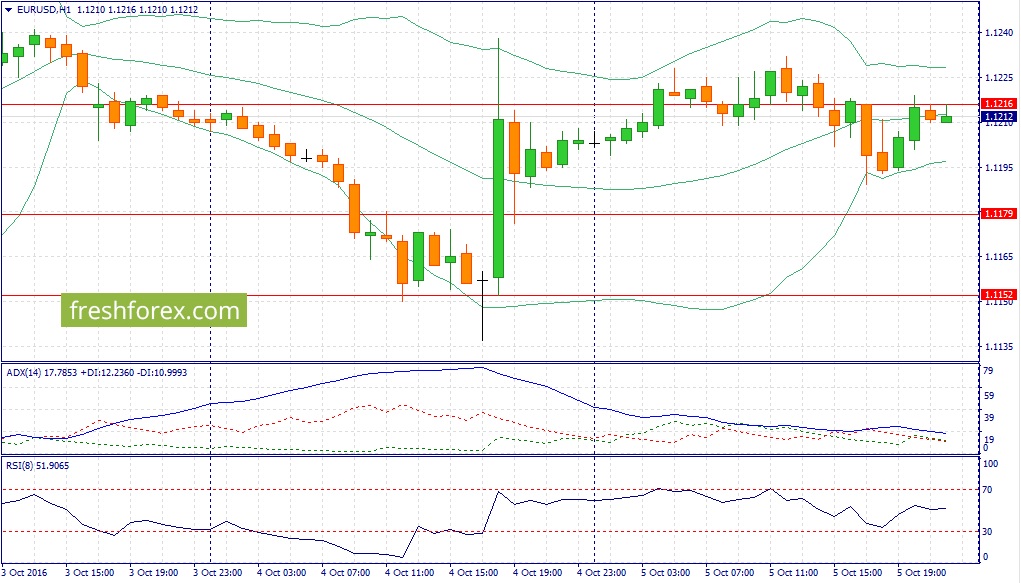Viewport: 1021px width, 583px height.
Task: Click the 3 Oct 23:00 time label
Action: click(218, 573)
